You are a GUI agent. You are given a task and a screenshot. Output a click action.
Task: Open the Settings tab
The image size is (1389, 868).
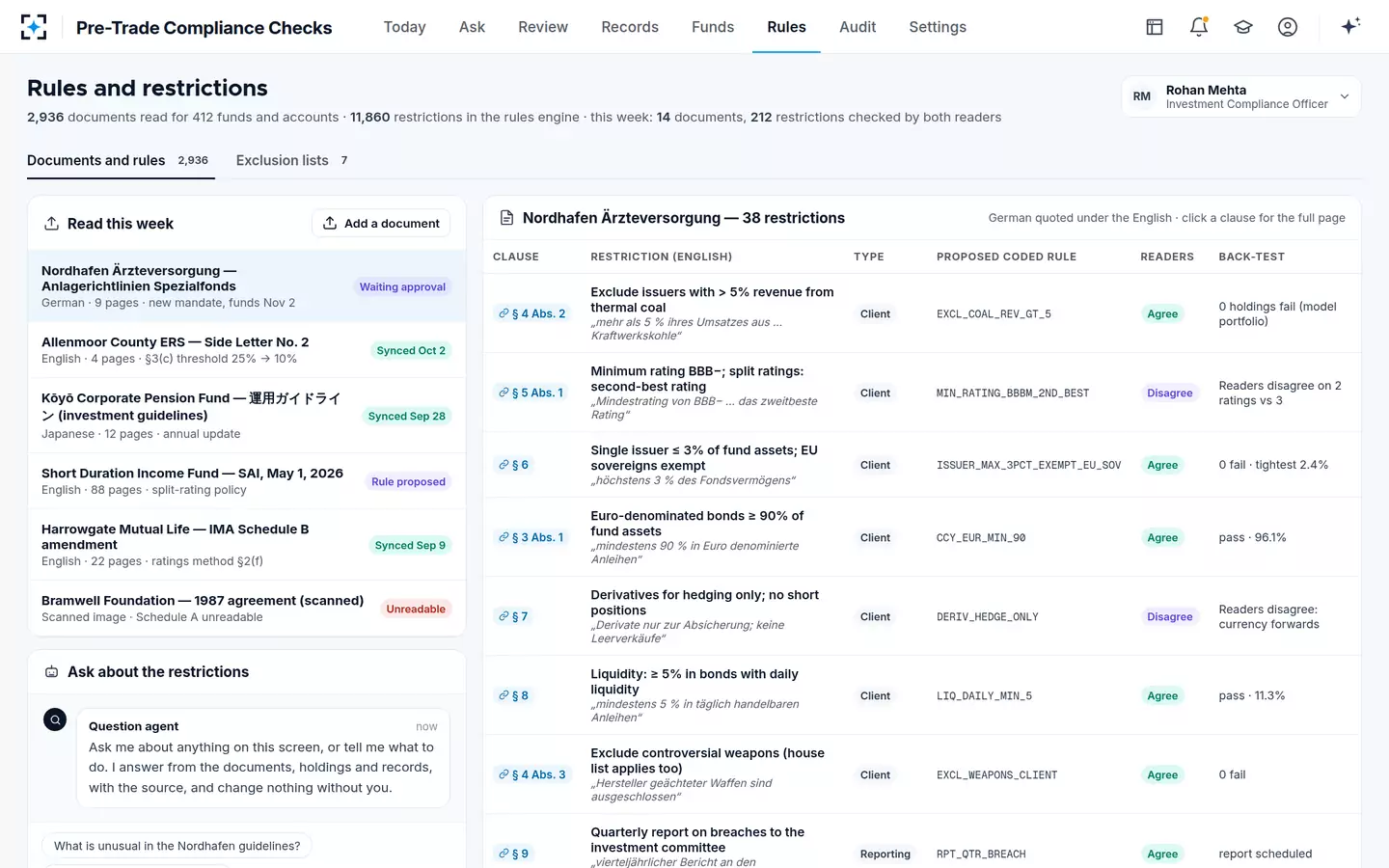938,27
